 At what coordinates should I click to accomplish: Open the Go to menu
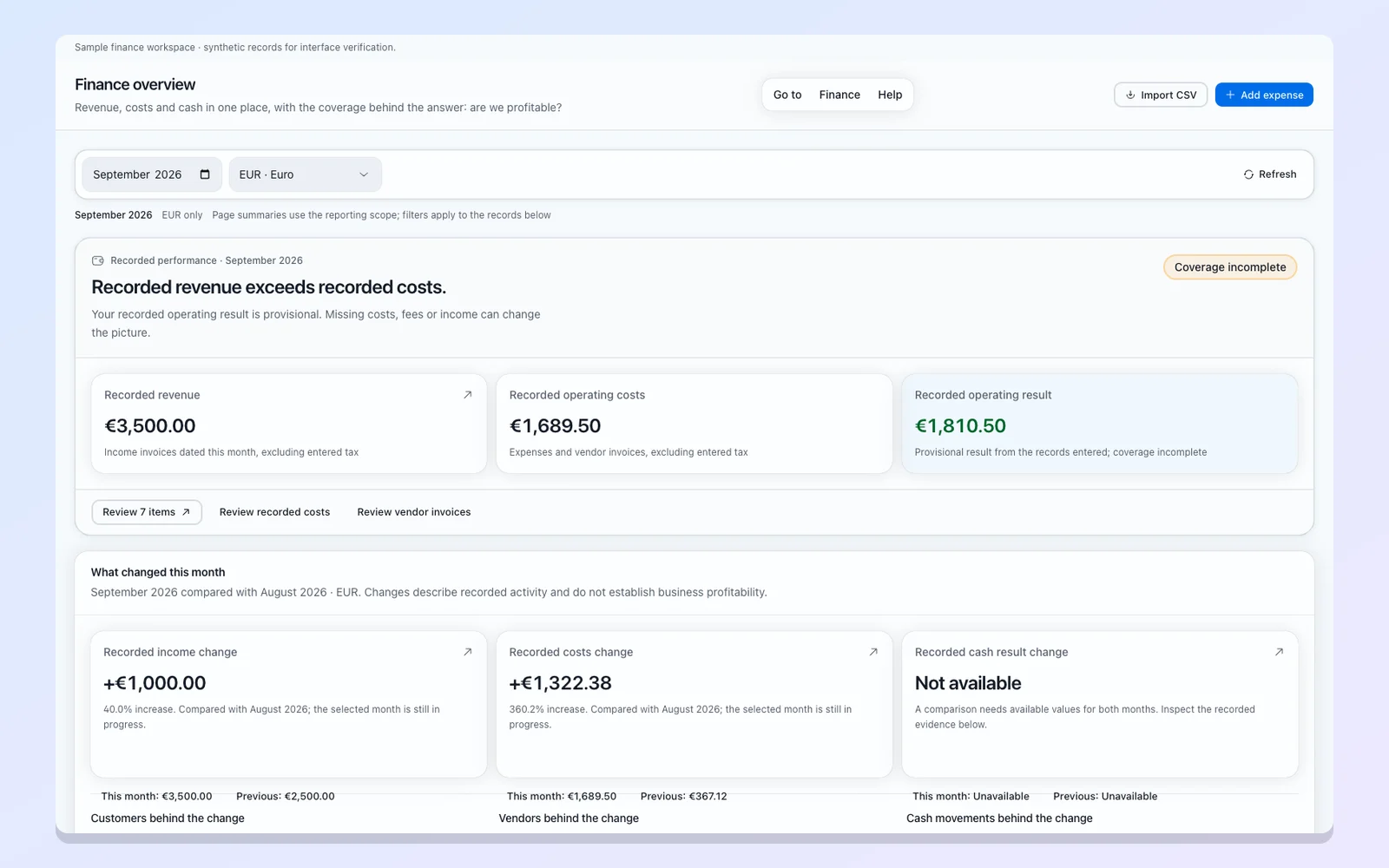point(787,95)
